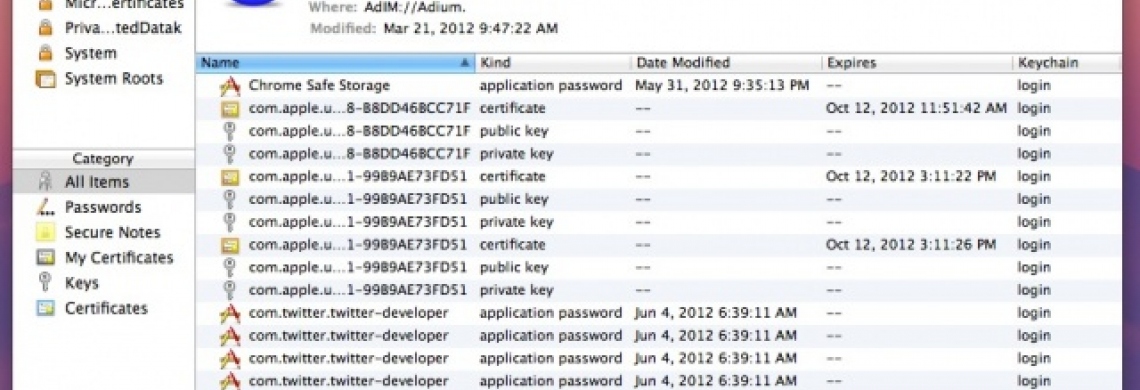Select the Keys category icon
The height and width of the screenshot is (390, 1140).
point(45,283)
